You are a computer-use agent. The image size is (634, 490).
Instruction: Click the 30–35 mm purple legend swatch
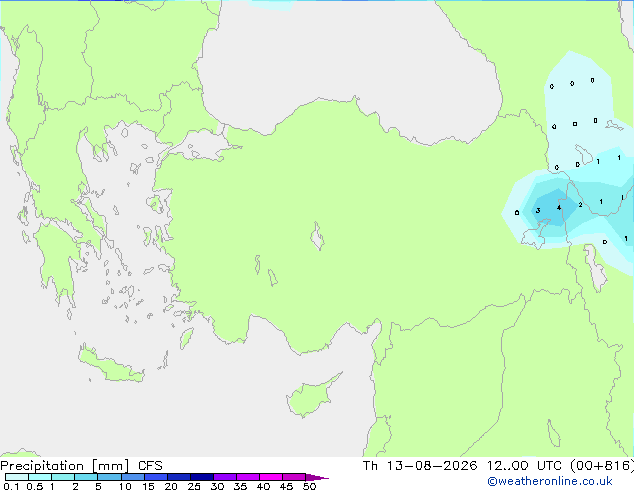(225, 477)
